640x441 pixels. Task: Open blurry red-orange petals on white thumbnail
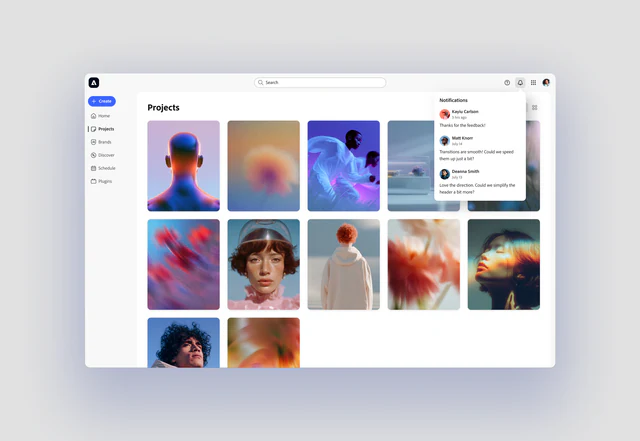(424, 264)
